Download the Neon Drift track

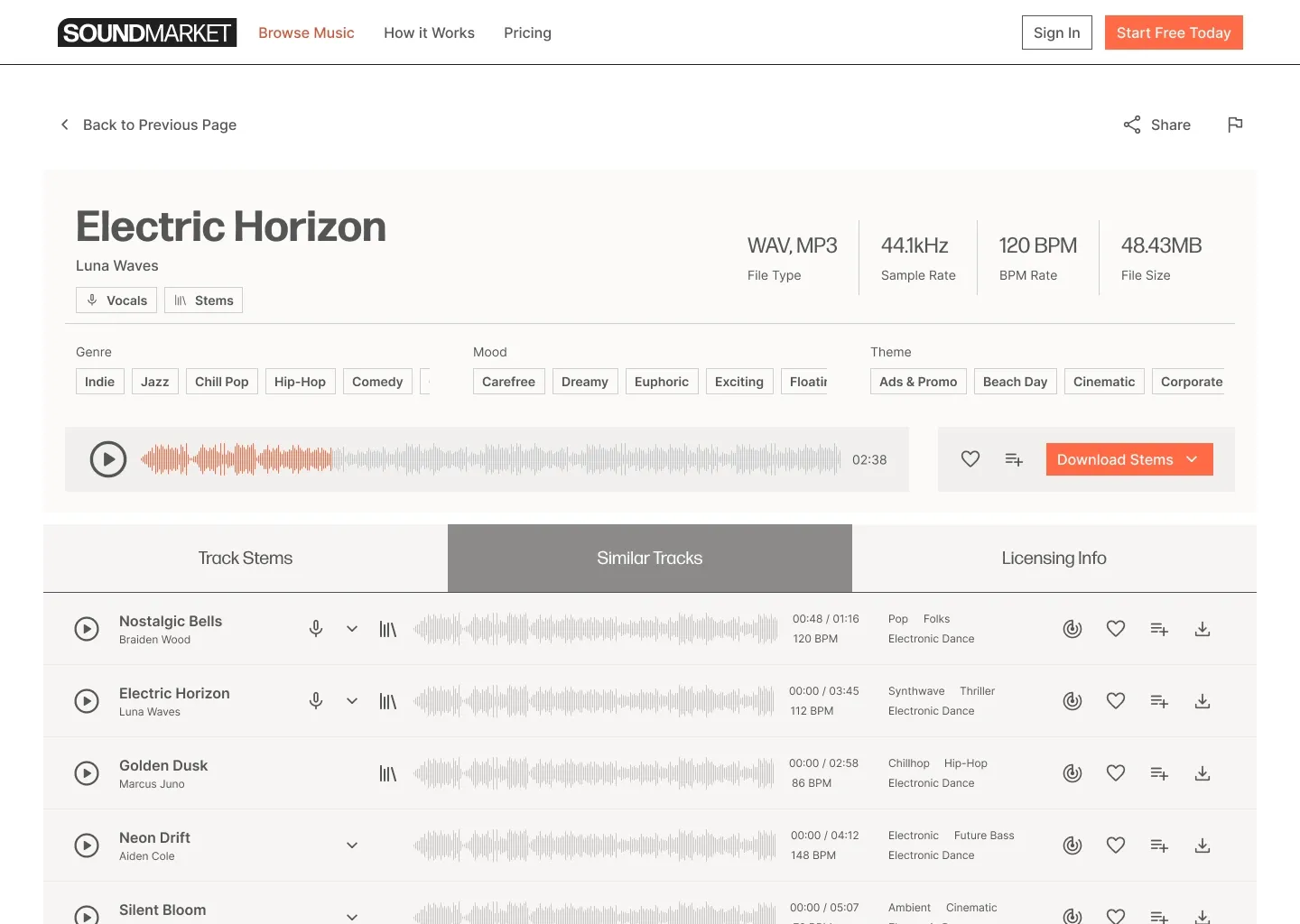click(1202, 845)
